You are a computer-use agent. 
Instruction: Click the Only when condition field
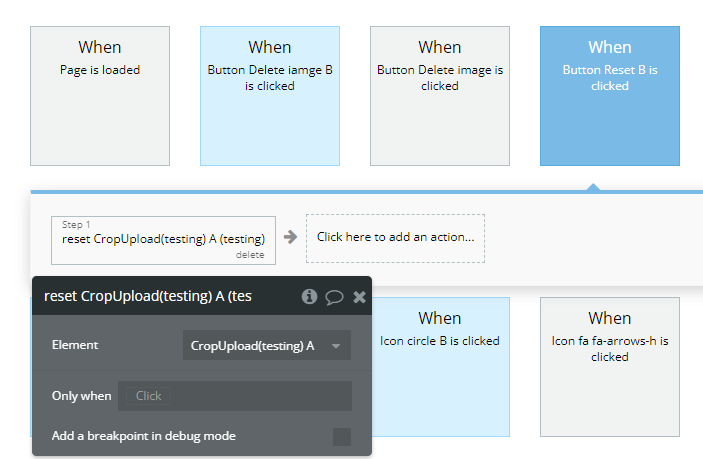pos(235,396)
